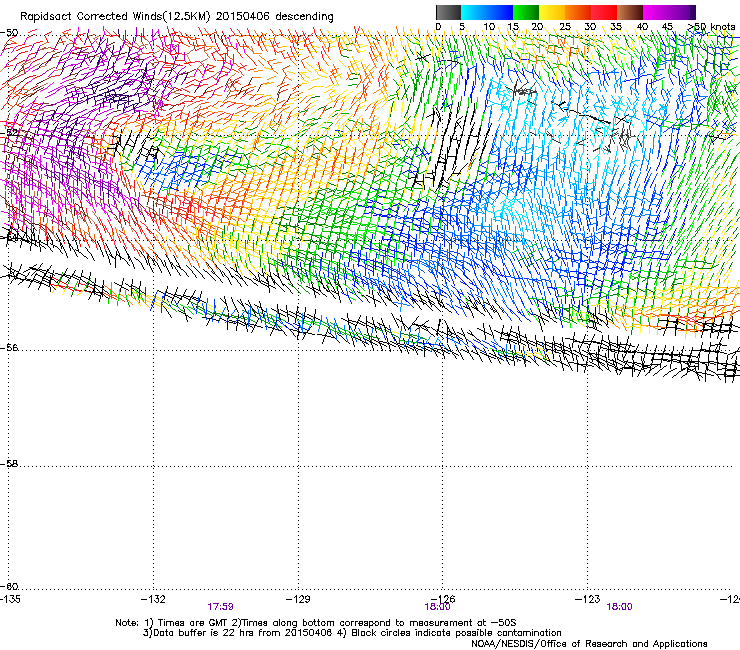This screenshot has height=650, width=740.
Task: Click the orange 25-30 knots legend swatch
Action: click(578, 12)
